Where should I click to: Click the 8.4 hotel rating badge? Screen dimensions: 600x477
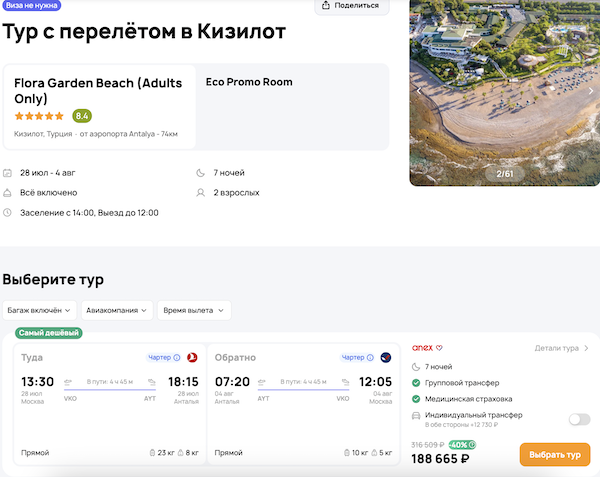coord(82,116)
